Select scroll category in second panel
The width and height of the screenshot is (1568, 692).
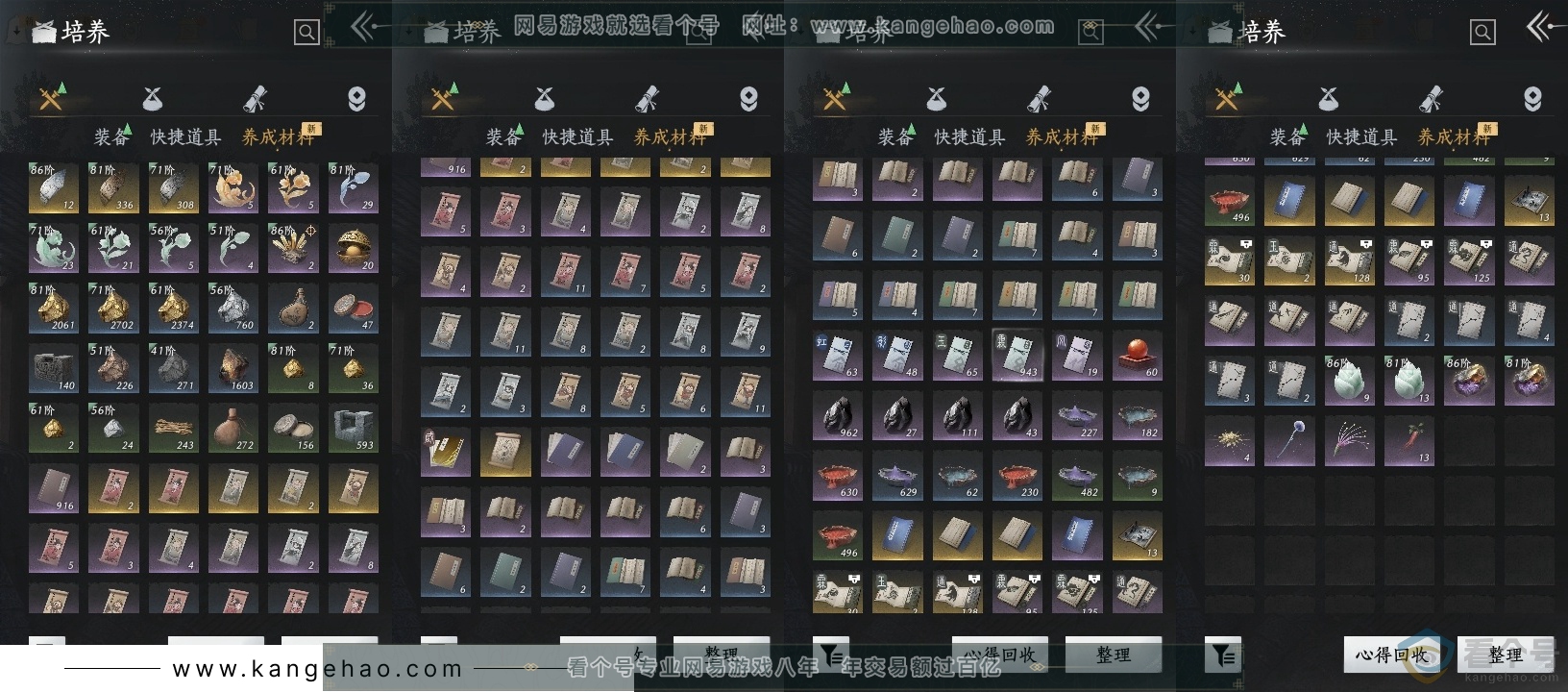[648, 98]
